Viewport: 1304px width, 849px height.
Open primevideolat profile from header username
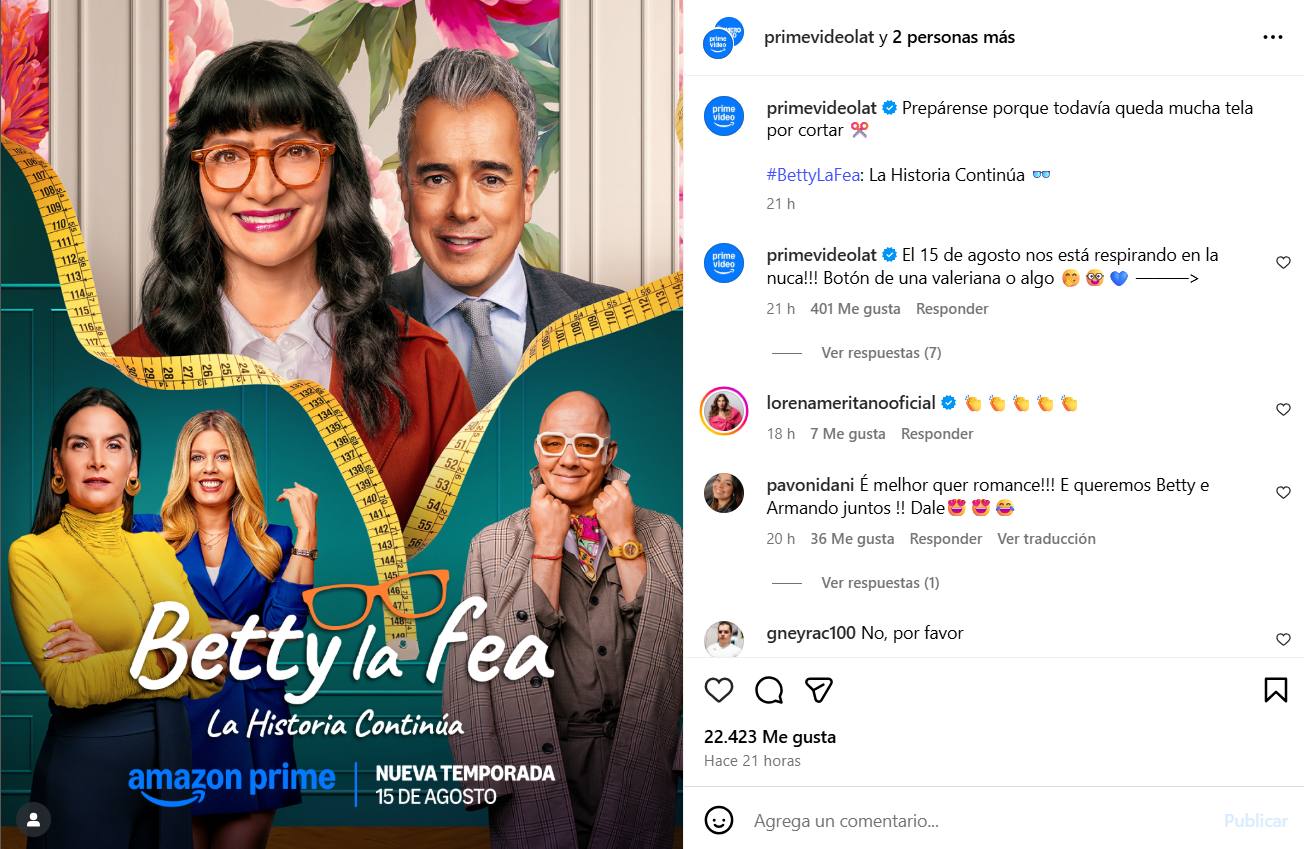[819, 38]
